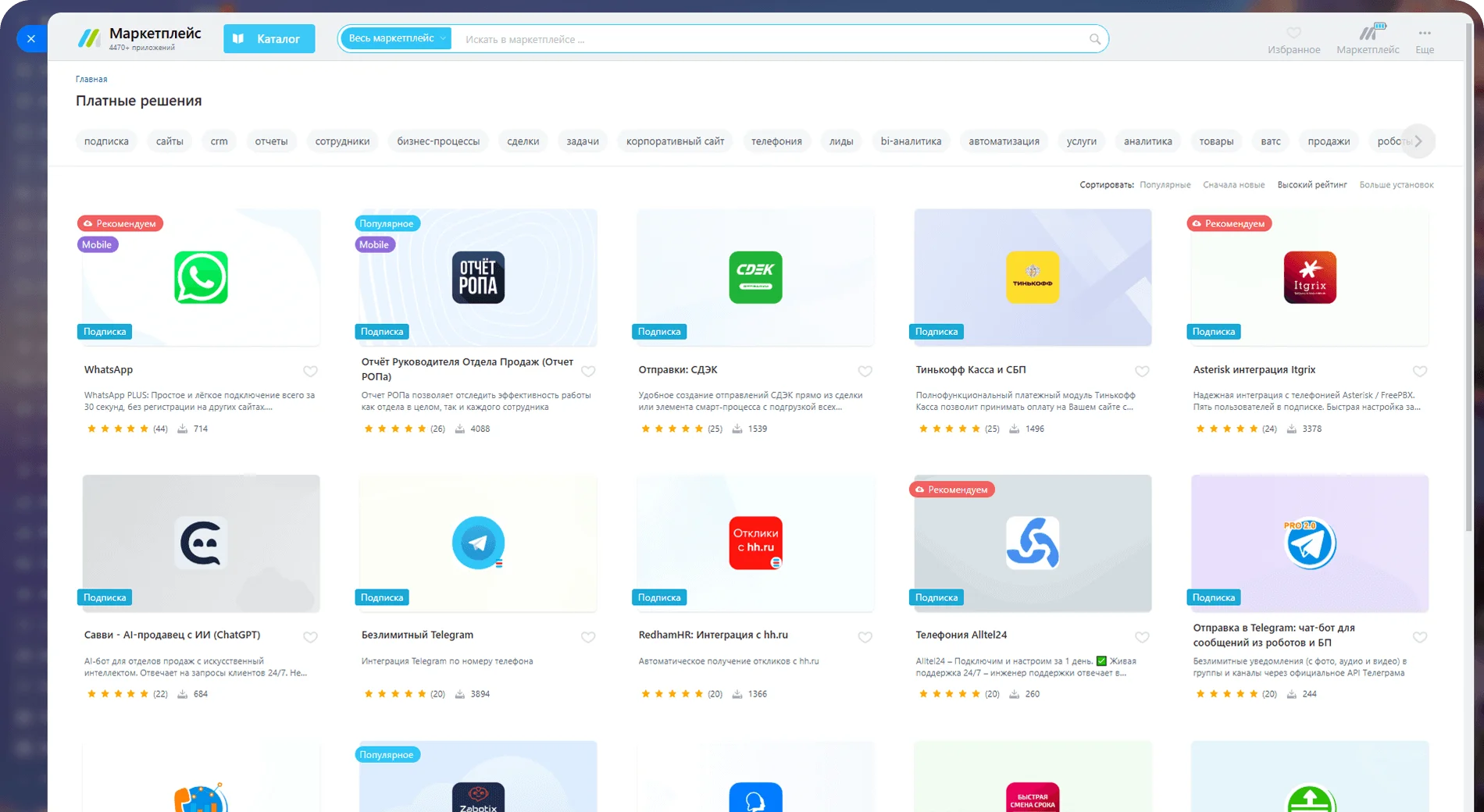Open the Каталог catalog menu
This screenshot has height=812, width=1484.
coord(269,39)
